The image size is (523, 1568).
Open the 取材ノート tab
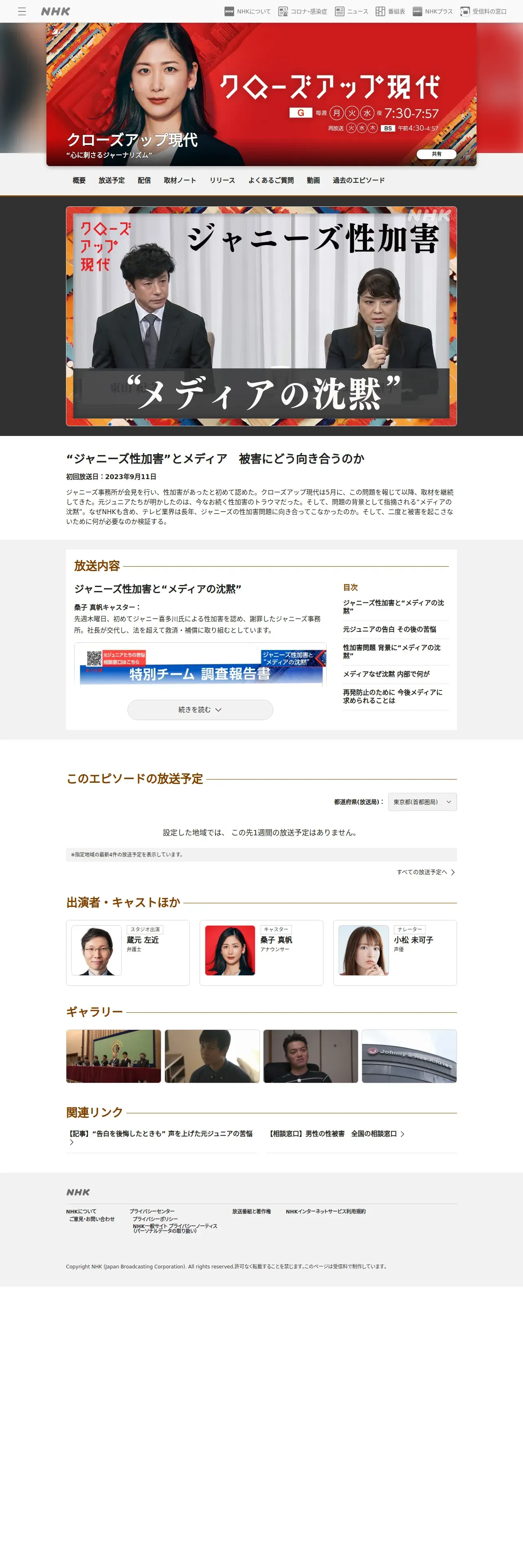180,180
